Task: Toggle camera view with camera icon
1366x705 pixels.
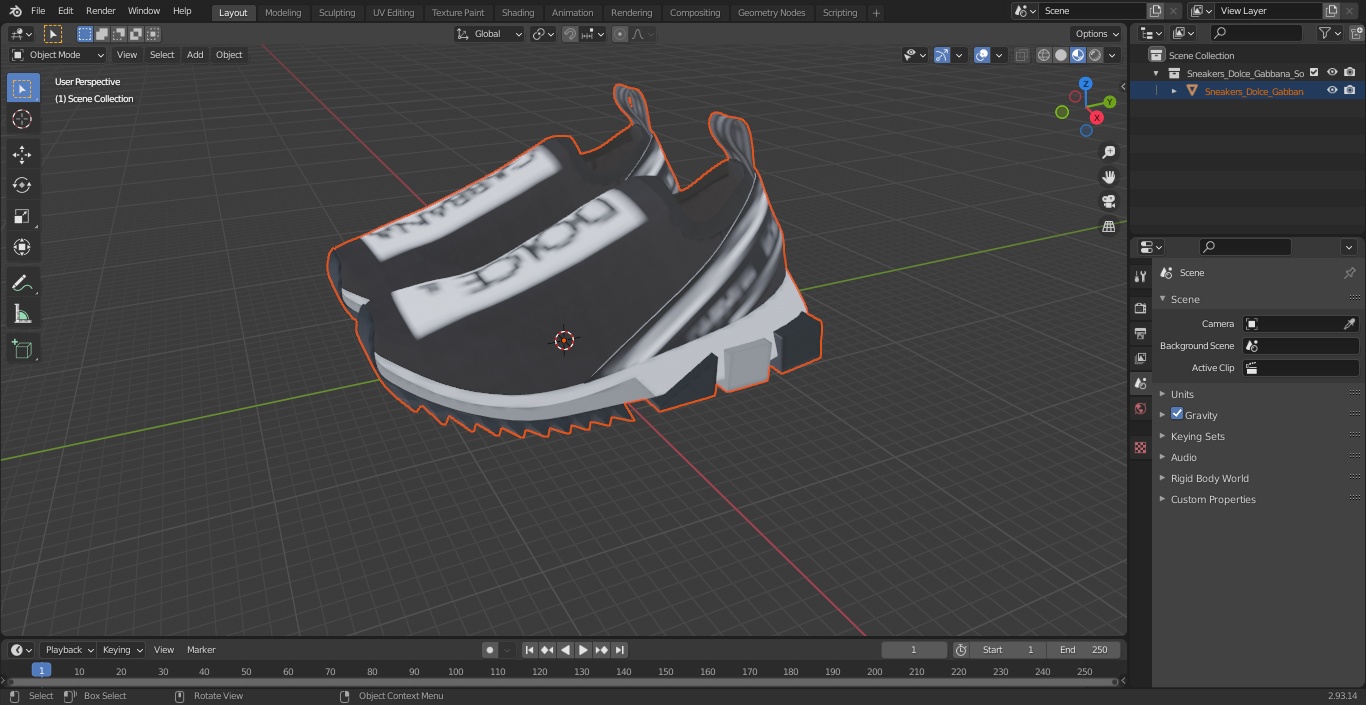Action: (1108, 202)
